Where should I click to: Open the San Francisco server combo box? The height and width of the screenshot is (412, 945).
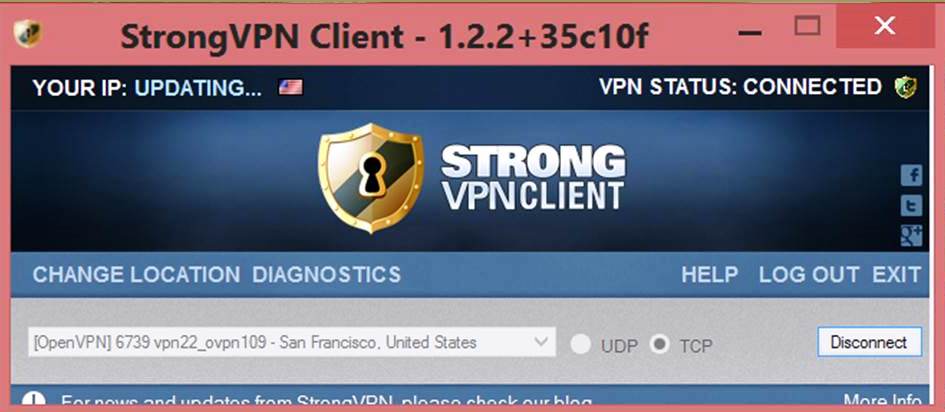pos(292,342)
